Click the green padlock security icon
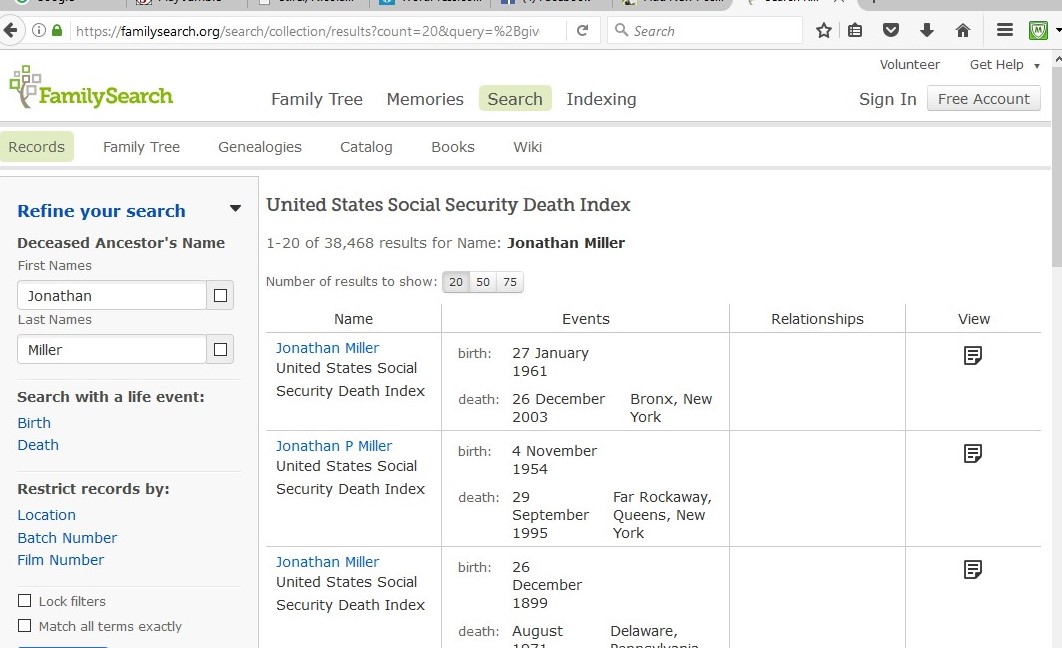1062x648 pixels. point(57,30)
